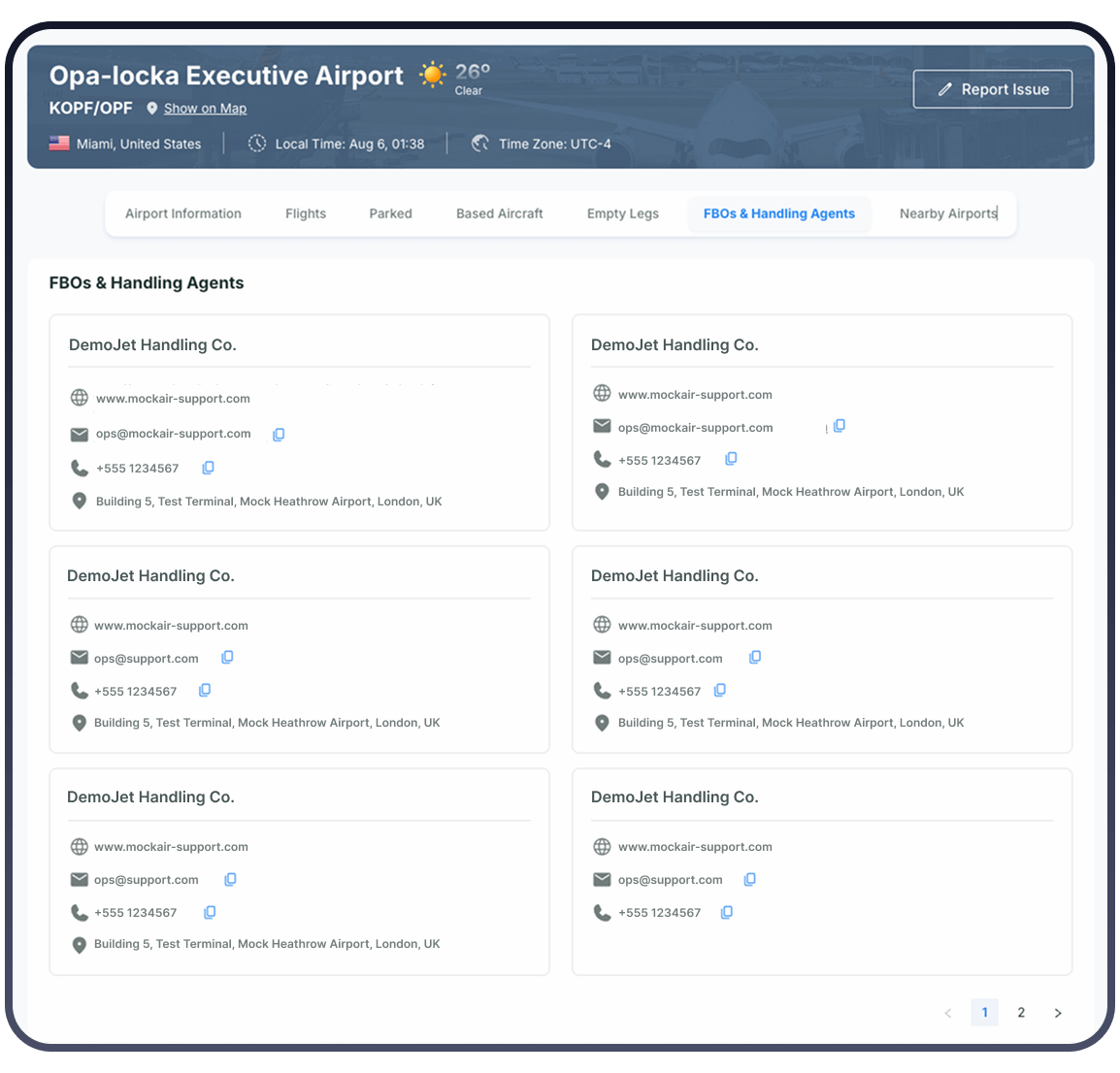Select the Based Aircraft tab
Image resolution: width=1120 pixels, height=1073 pixels.
coord(500,213)
